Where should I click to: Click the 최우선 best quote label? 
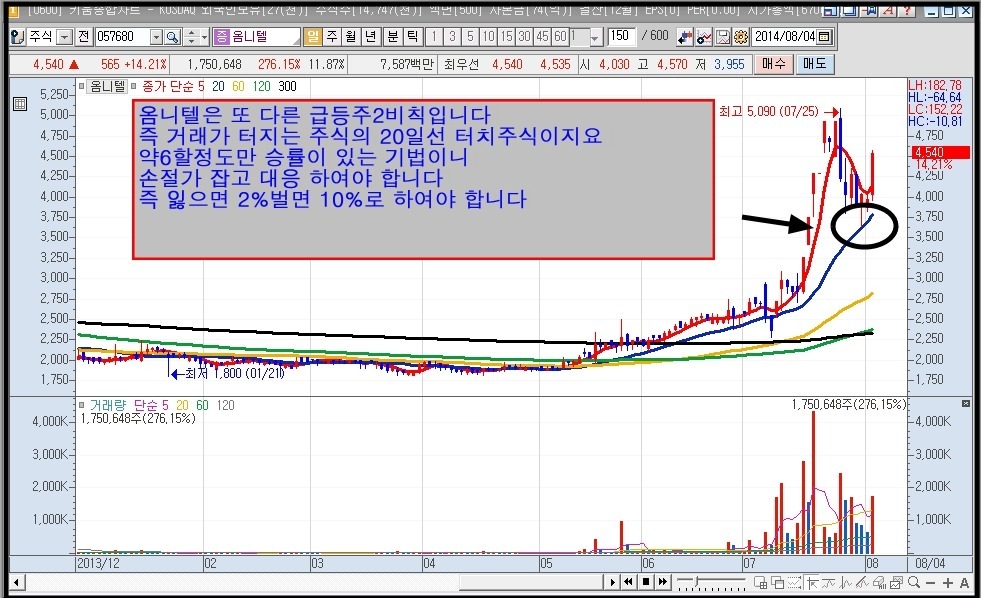pyautogui.click(x=461, y=64)
